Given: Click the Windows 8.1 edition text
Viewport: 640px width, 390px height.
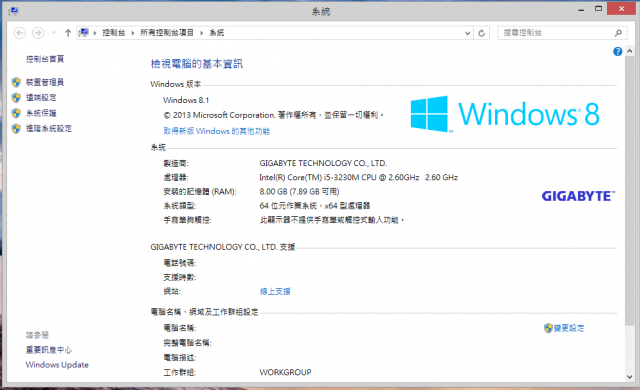Looking at the screenshot, I should pos(186,100).
